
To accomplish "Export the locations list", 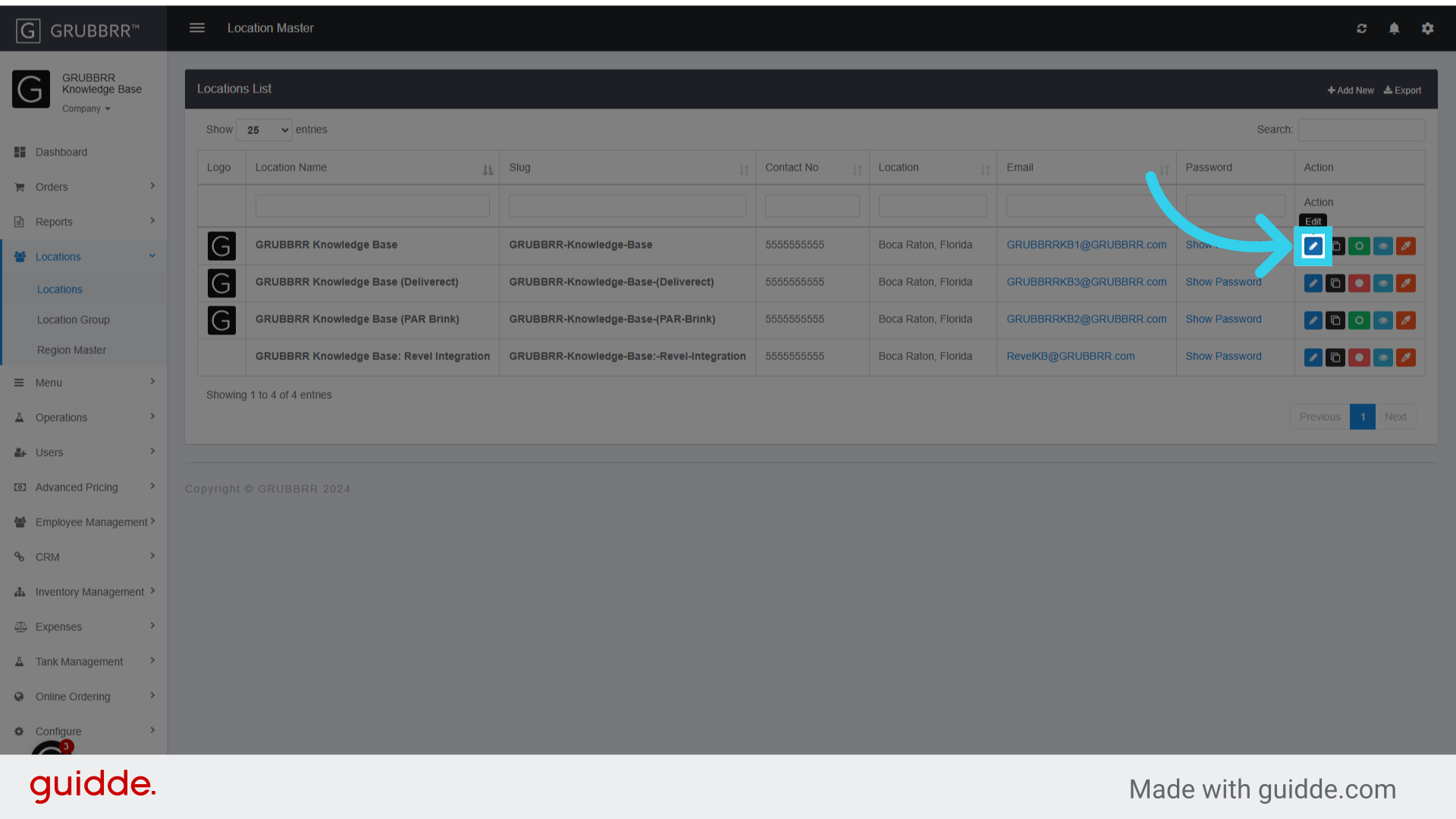I will point(1402,90).
